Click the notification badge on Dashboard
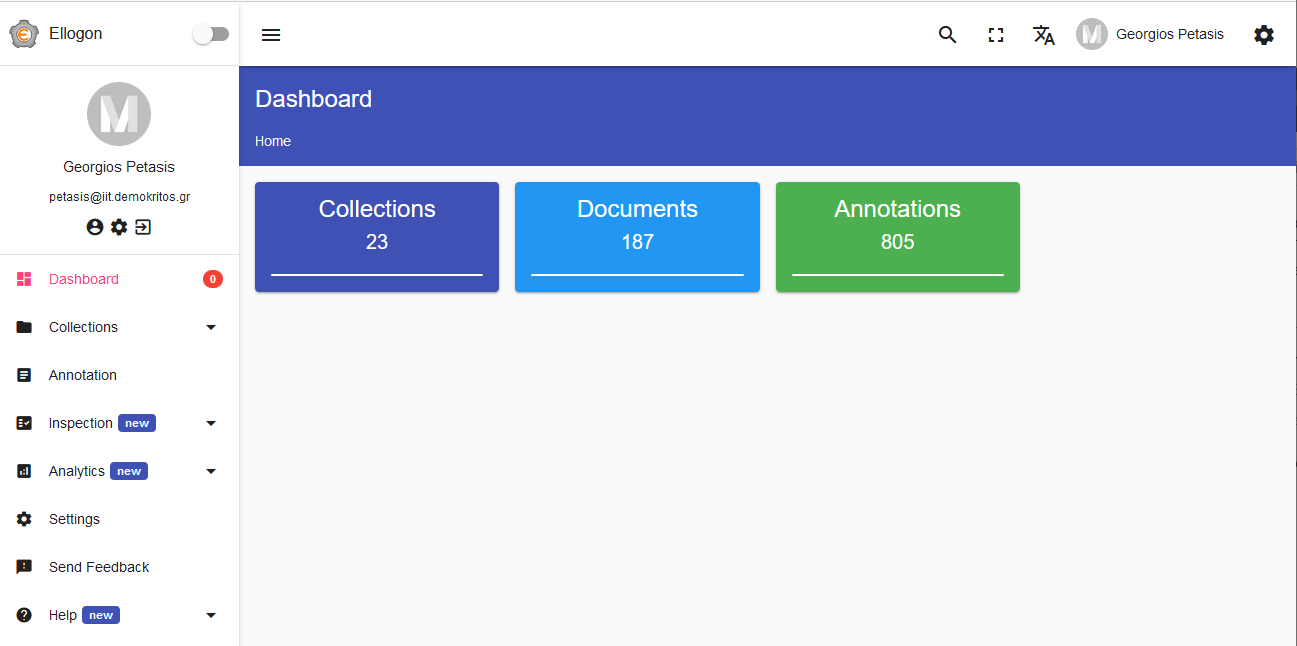Screen dimensions: 1297x646 [x=213, y=279]
